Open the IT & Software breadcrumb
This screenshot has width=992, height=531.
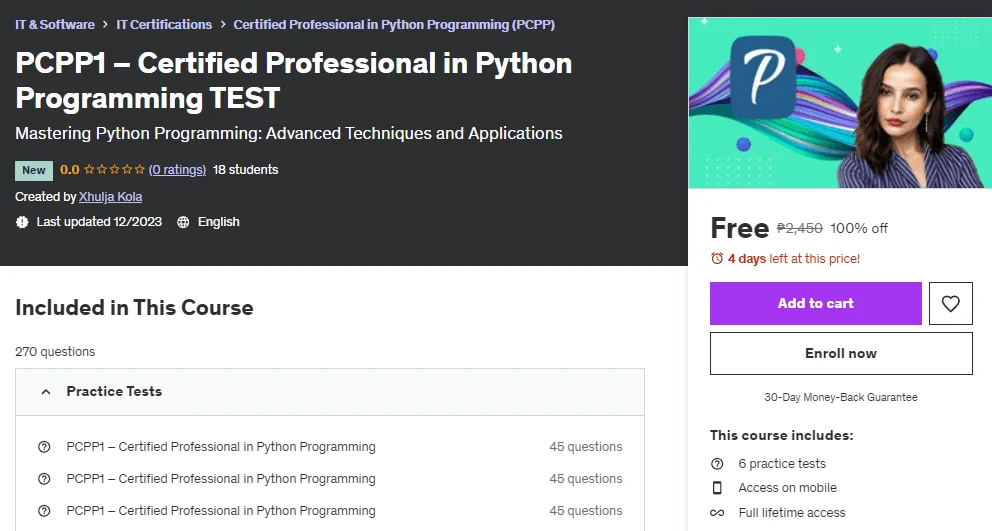pyautogui.click(x=55, y=25)
